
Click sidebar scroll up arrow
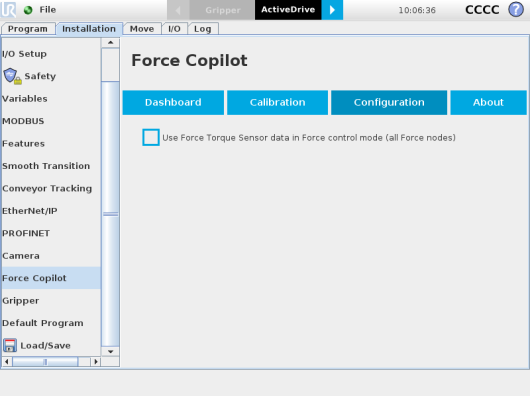click(x=110, y=43)
